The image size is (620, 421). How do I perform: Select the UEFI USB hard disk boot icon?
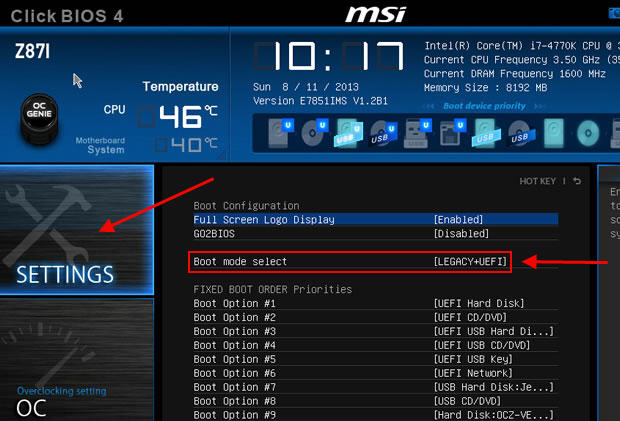348,133
